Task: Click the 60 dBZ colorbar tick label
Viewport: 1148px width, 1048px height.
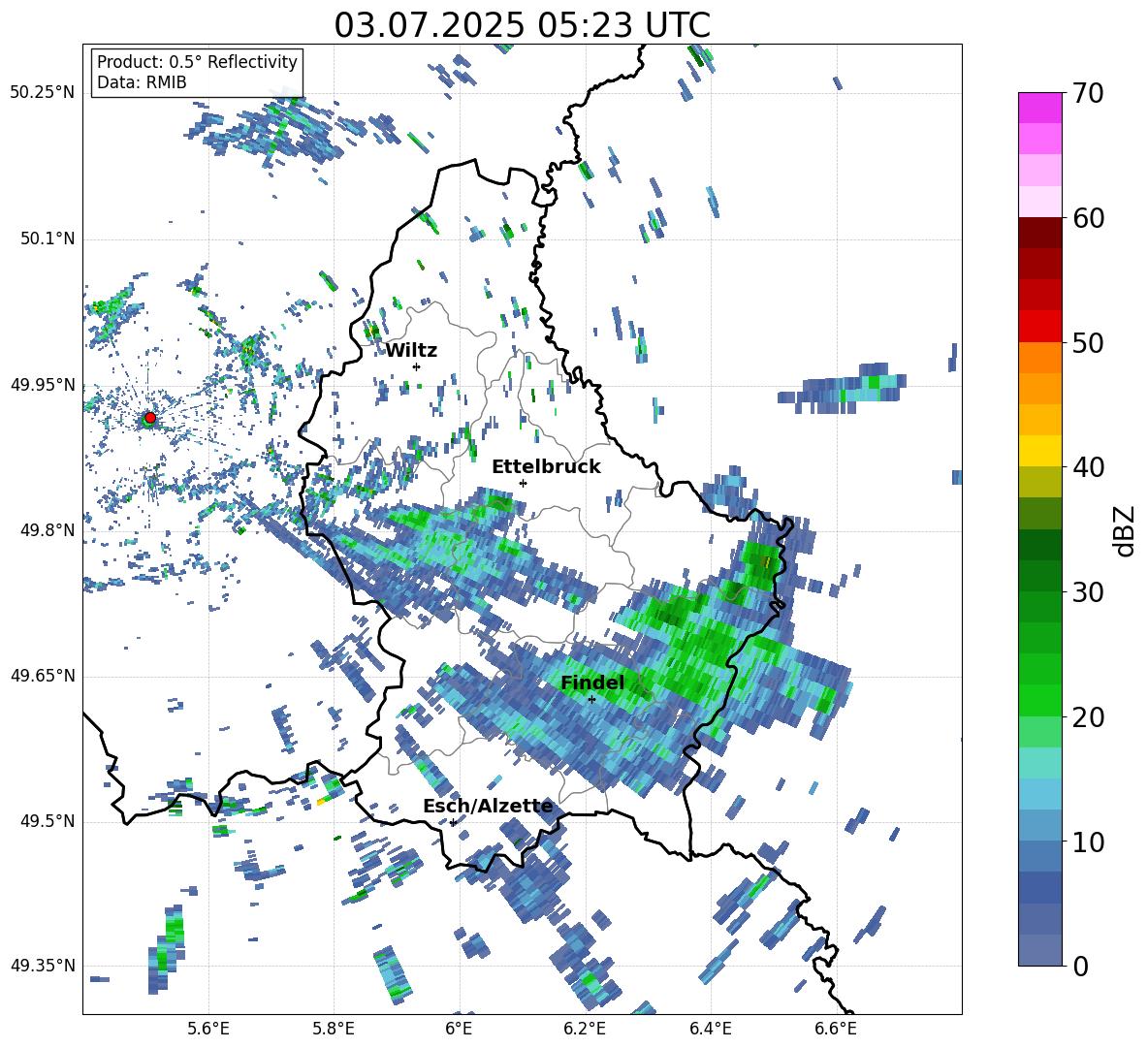Action: pyautogui.click(x=1087, y=218)
